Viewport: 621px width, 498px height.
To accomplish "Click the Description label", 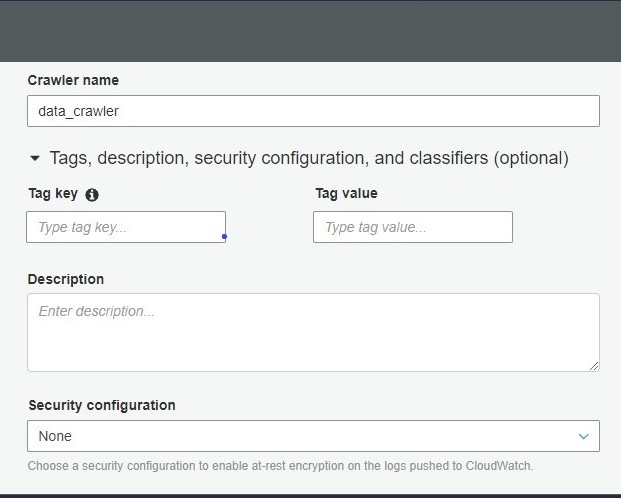I will tap(66, 279).
